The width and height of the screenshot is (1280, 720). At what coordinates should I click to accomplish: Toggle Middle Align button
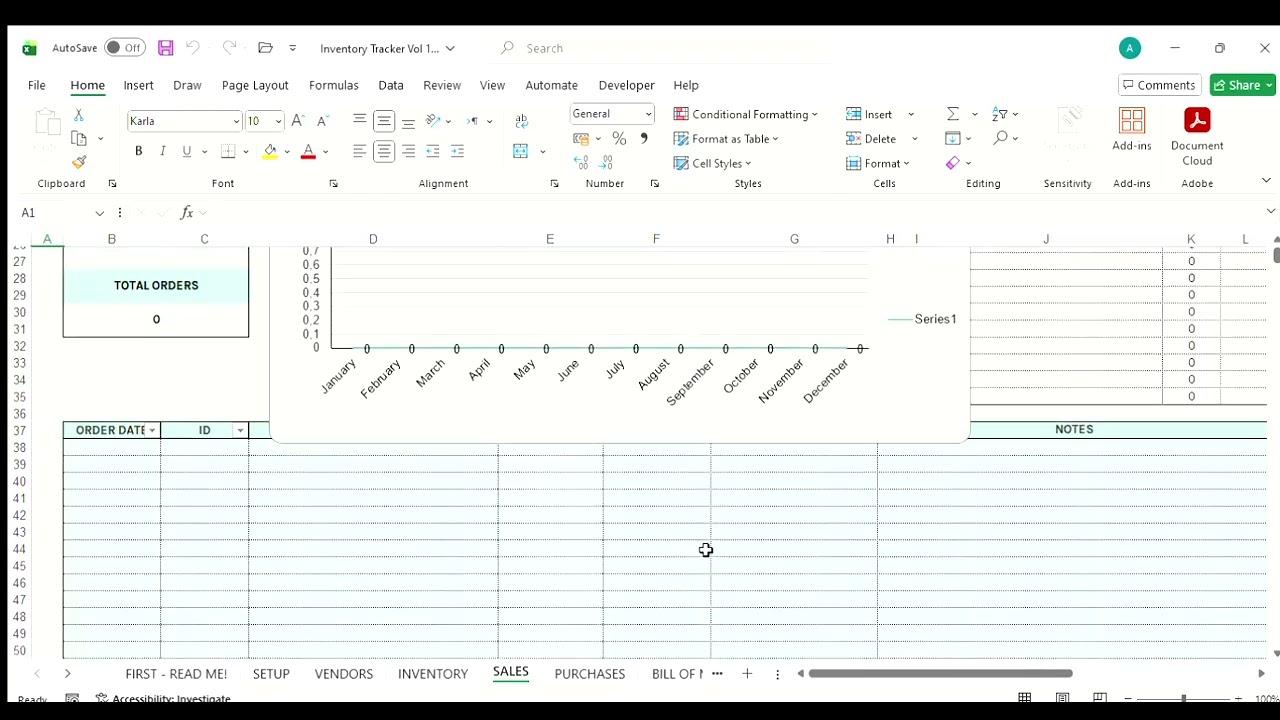384,121
